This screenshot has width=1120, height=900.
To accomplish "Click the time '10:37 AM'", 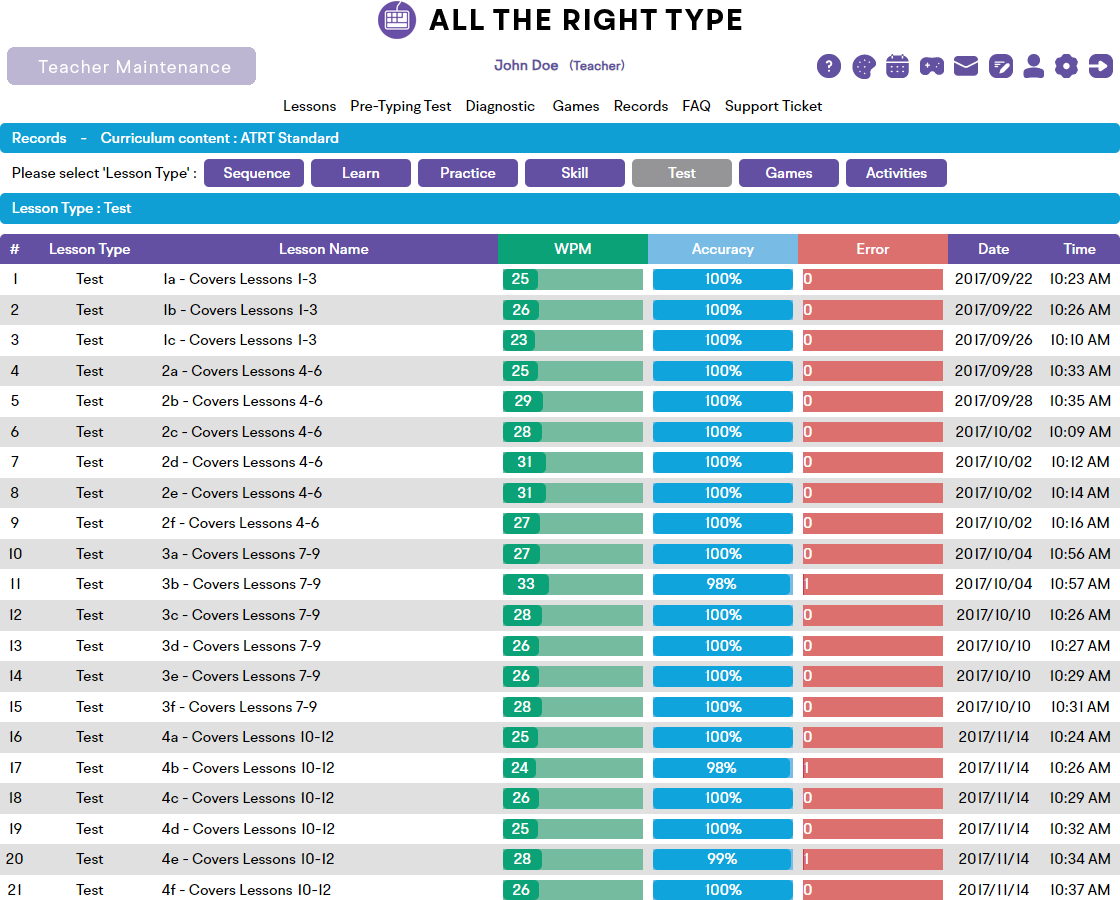I will coord(1080,890).
